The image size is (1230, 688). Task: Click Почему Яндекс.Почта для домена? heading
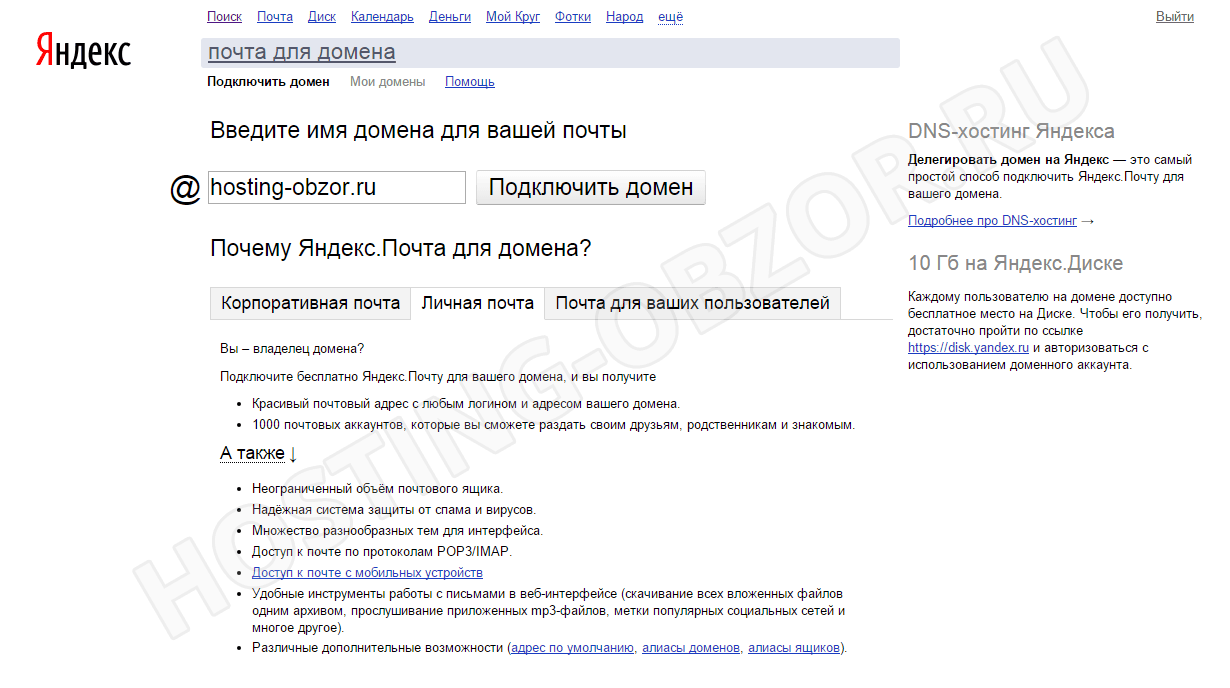click(x=400, y=249)
